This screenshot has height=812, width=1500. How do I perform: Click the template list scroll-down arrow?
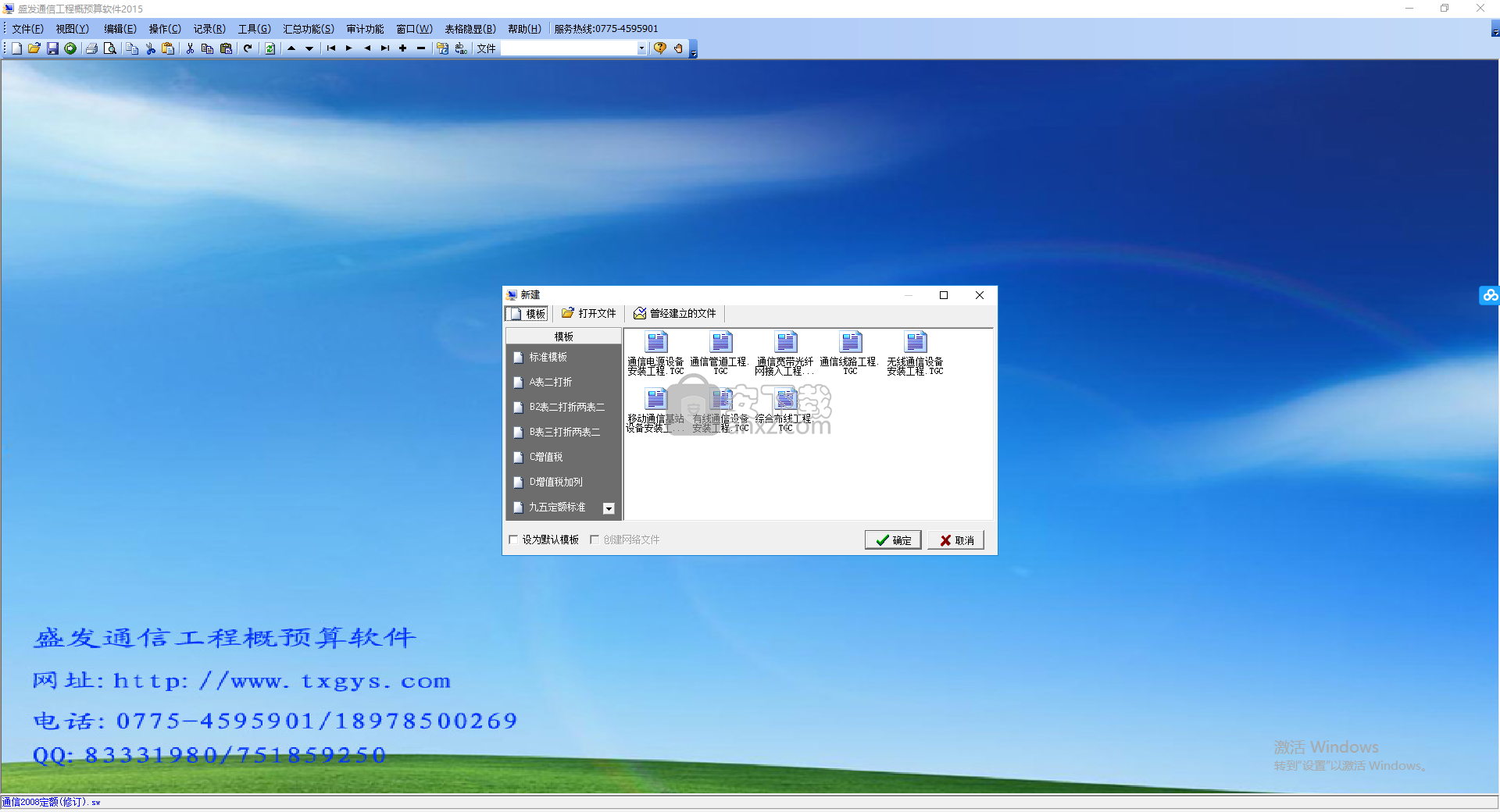click(609, 508)
